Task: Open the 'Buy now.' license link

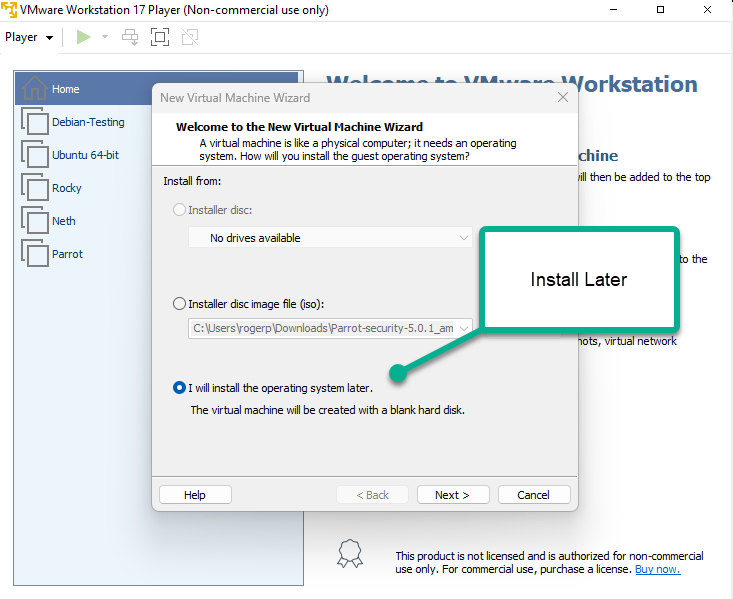Action: click(x=657, y=569)
